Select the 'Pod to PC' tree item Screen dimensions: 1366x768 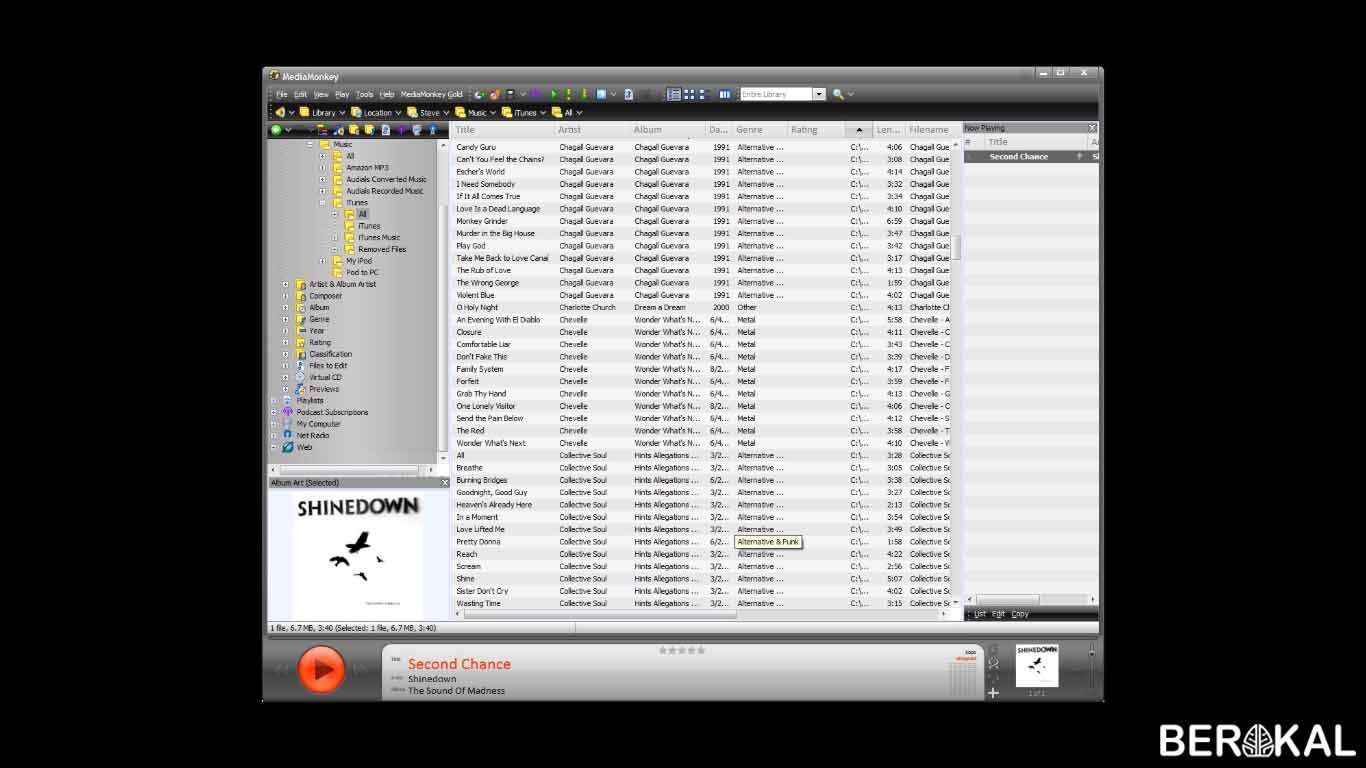[x=362, y=272]
